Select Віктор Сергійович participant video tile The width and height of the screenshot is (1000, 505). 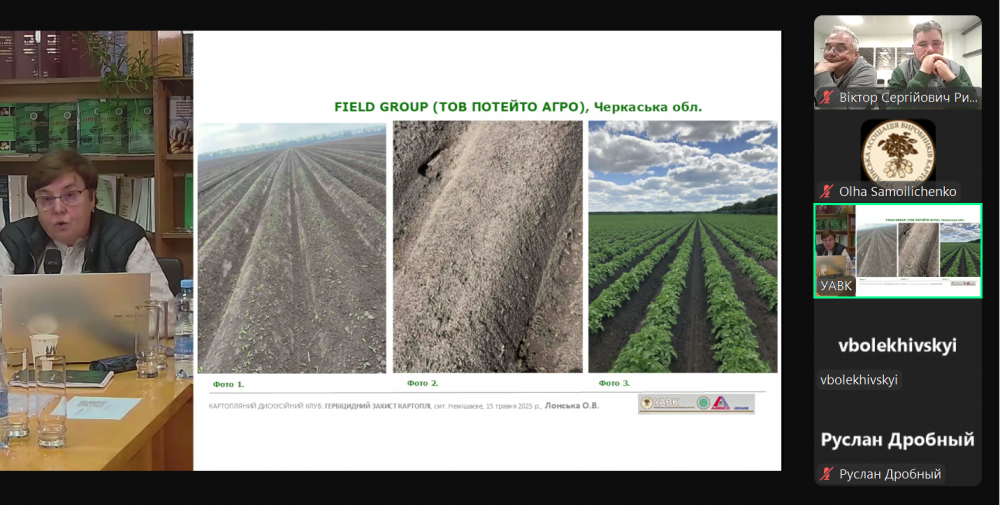coord(897,61)
